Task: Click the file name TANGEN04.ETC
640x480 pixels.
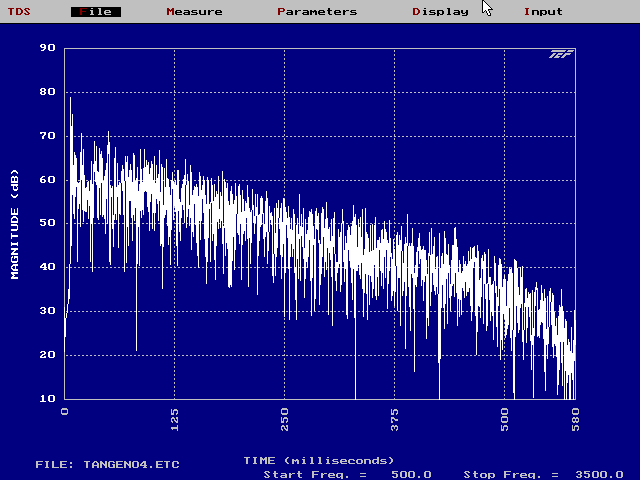Action: tap(131, 464)
